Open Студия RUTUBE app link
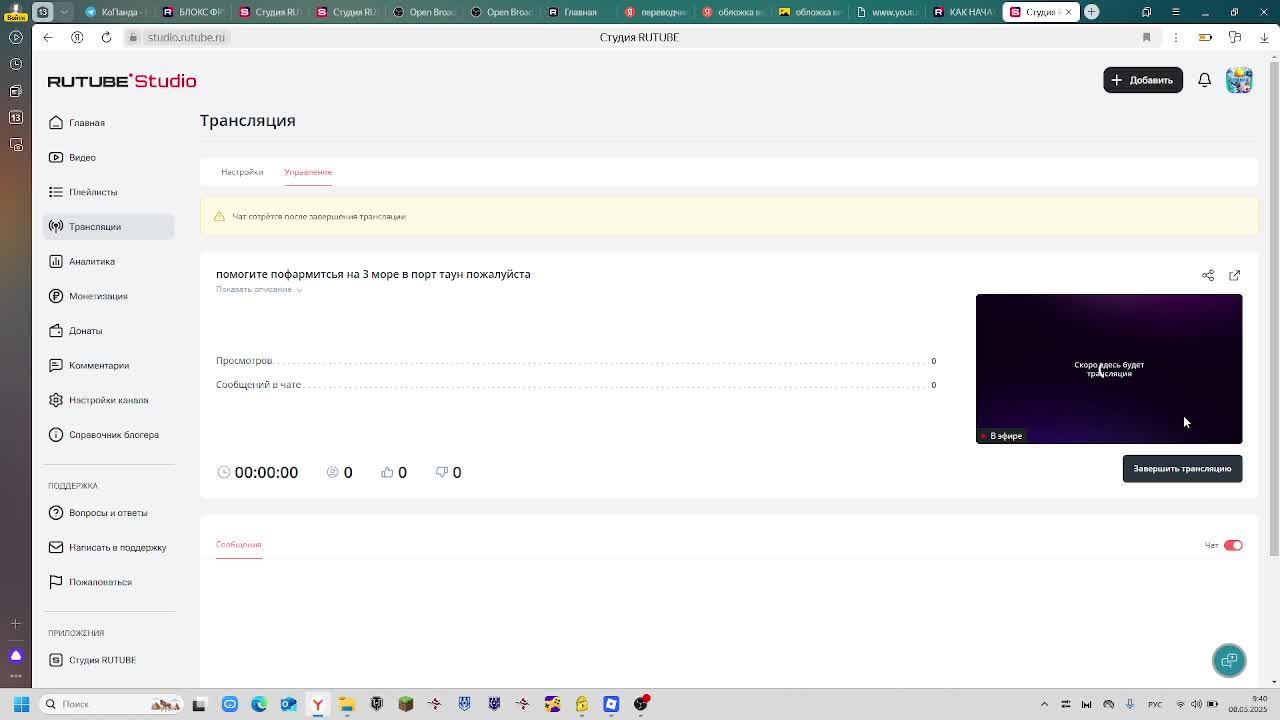 click(x=102, y=660)
